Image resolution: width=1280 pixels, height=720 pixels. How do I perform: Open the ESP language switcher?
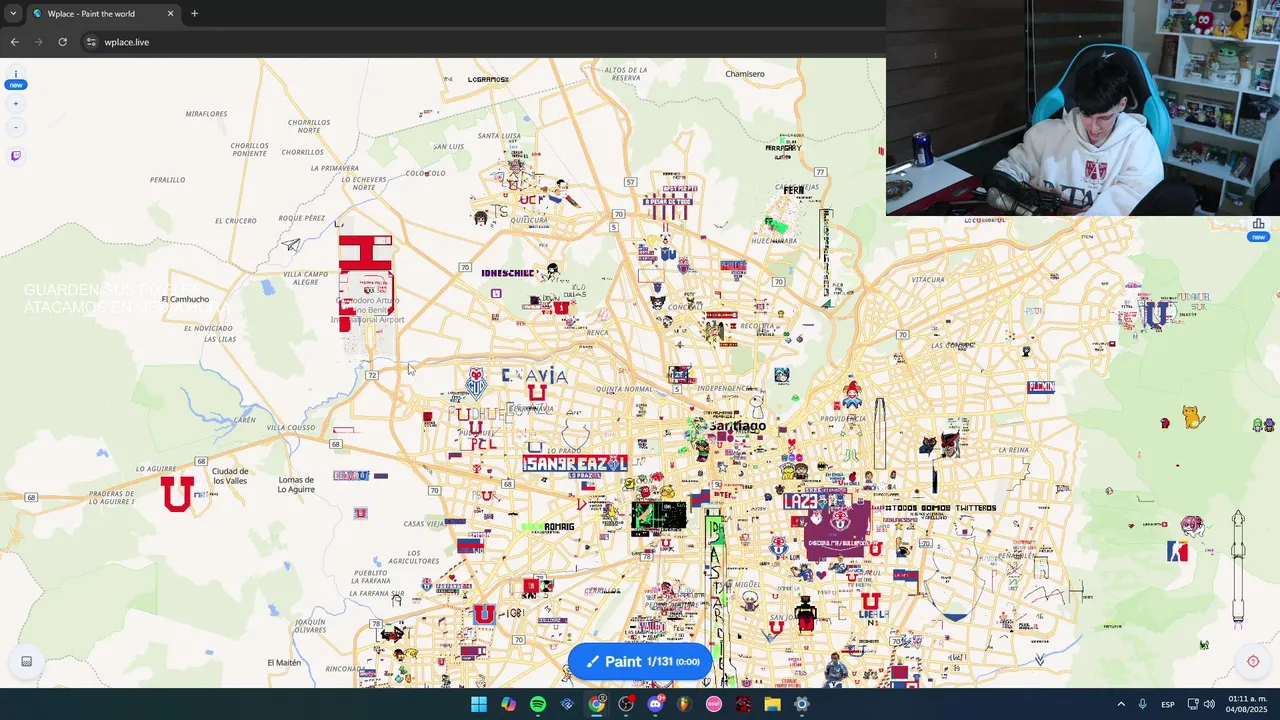[1168, 704]
